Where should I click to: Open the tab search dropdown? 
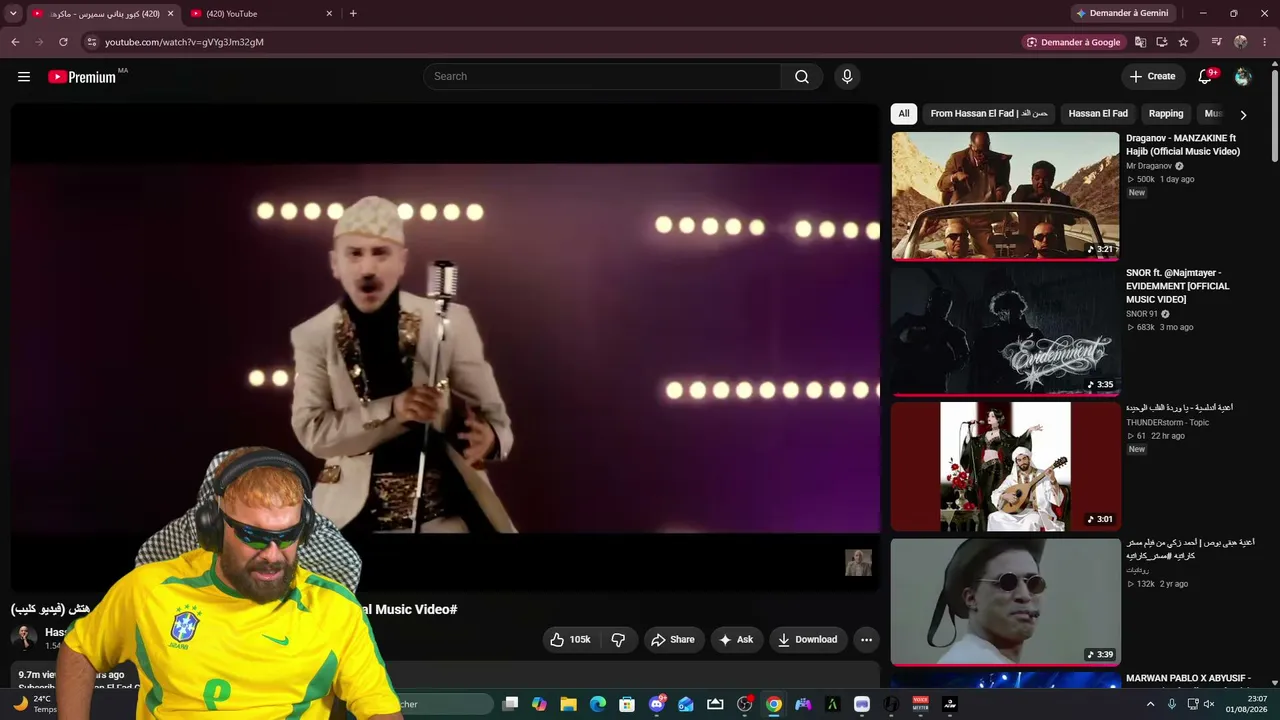tap(13, 14)
